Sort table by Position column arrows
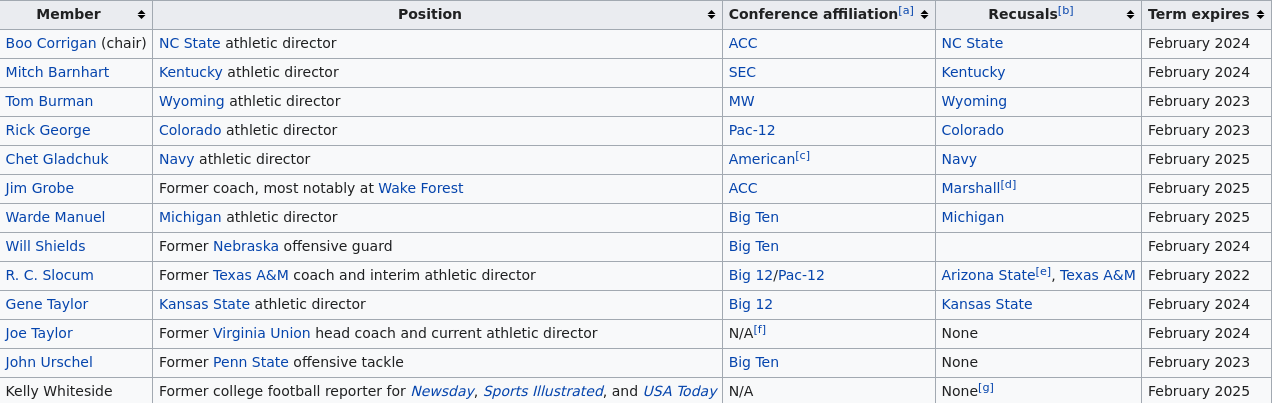This screenshot has height=403, width=1274. (711, 15)
